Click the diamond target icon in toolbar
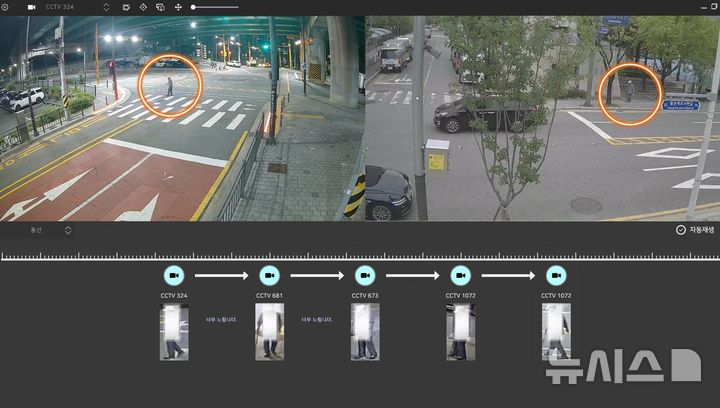 coord(143,7)
